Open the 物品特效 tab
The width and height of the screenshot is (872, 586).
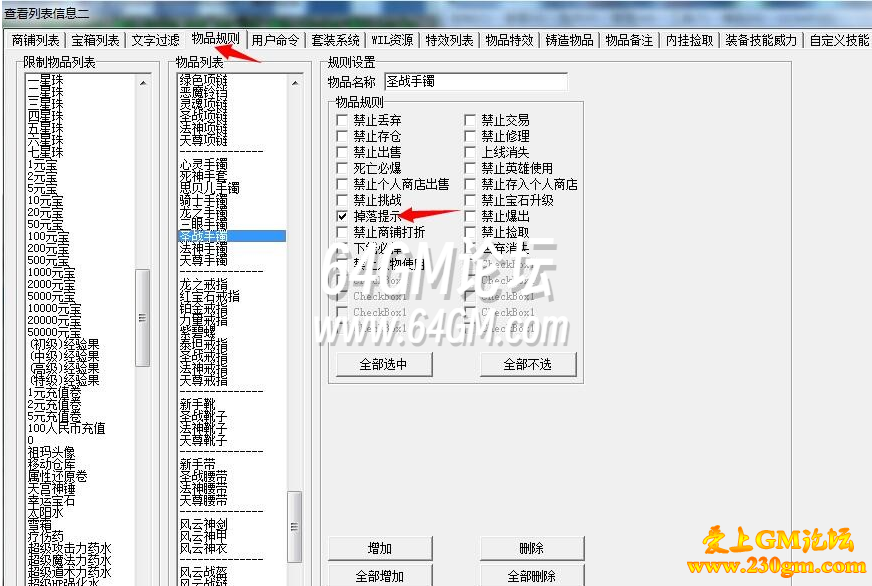tap(509, 40)
